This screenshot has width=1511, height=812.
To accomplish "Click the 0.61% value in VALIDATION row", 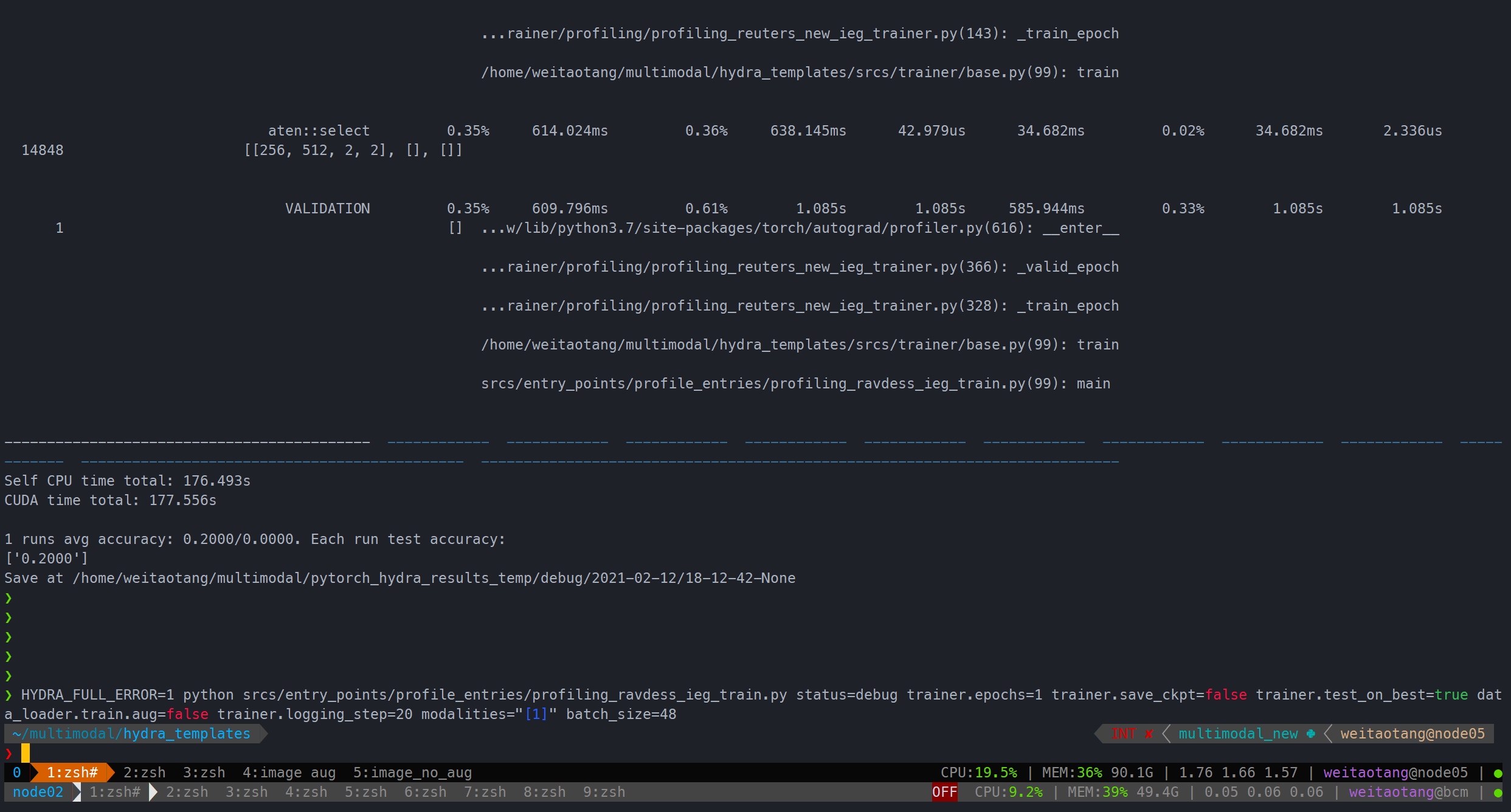I will (707, 208).
